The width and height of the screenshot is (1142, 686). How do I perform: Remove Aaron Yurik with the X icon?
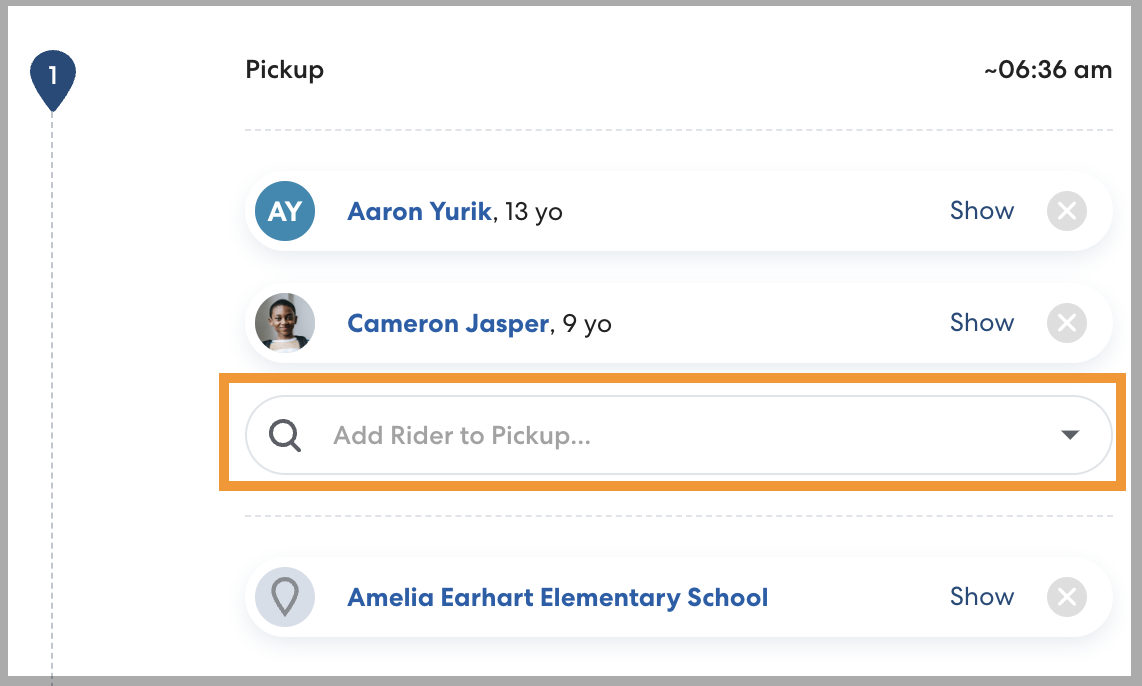pyautogui.click(x=1067, y=211)
